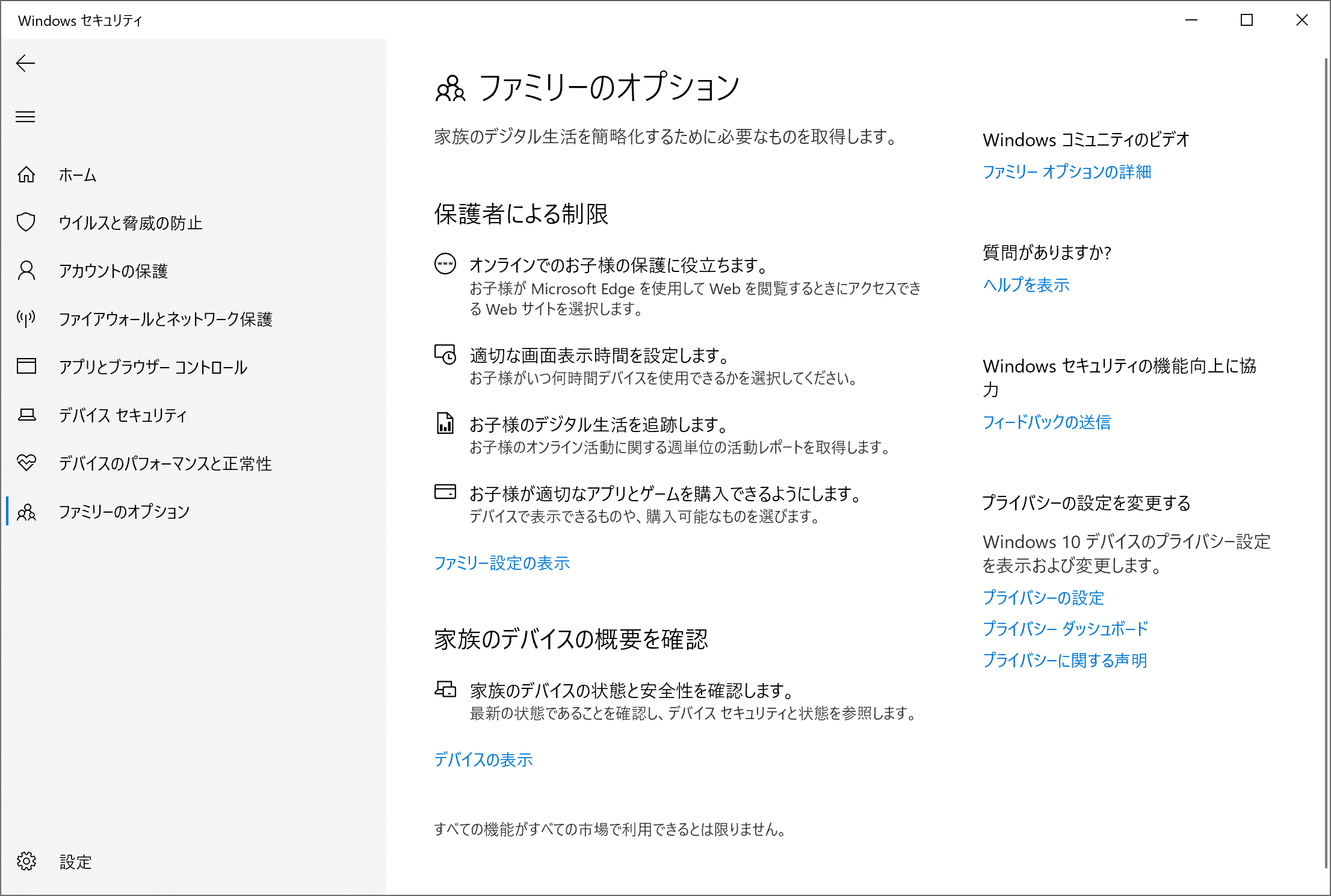1331x896 pixels.
Task: Click the back arrow icon
Action: click(x=25, y=63)
